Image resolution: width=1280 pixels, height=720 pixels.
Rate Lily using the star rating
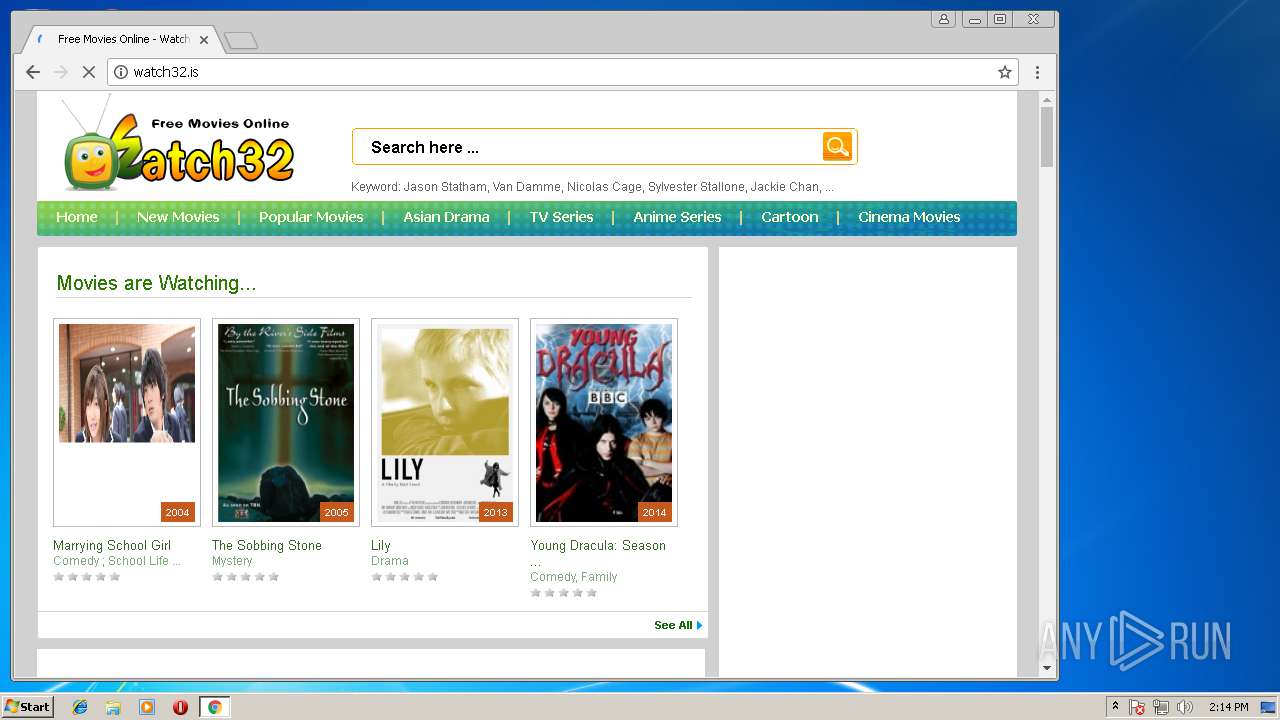[x=405, y=577]
